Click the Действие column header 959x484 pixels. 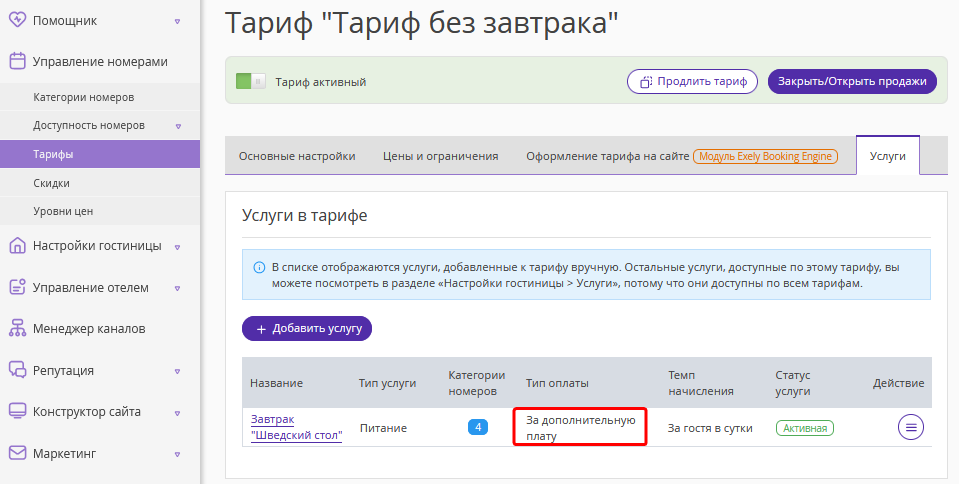[898, 383]
